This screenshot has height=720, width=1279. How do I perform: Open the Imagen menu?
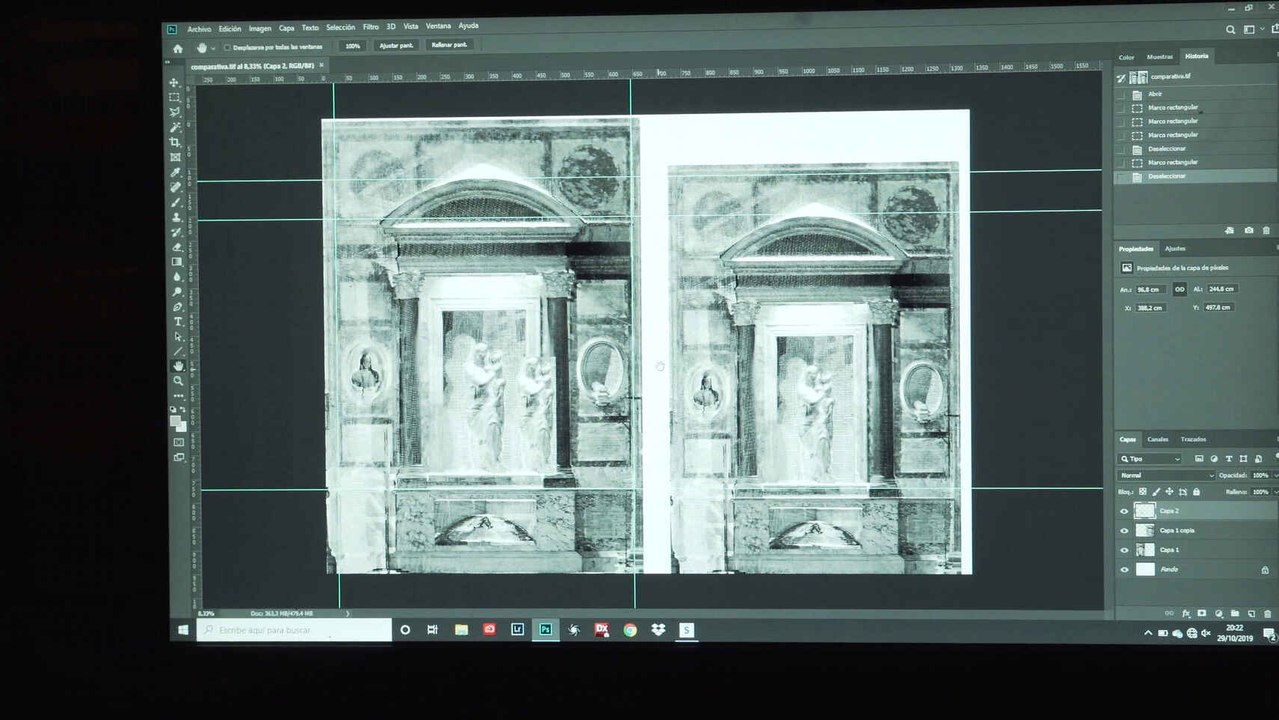260,28
